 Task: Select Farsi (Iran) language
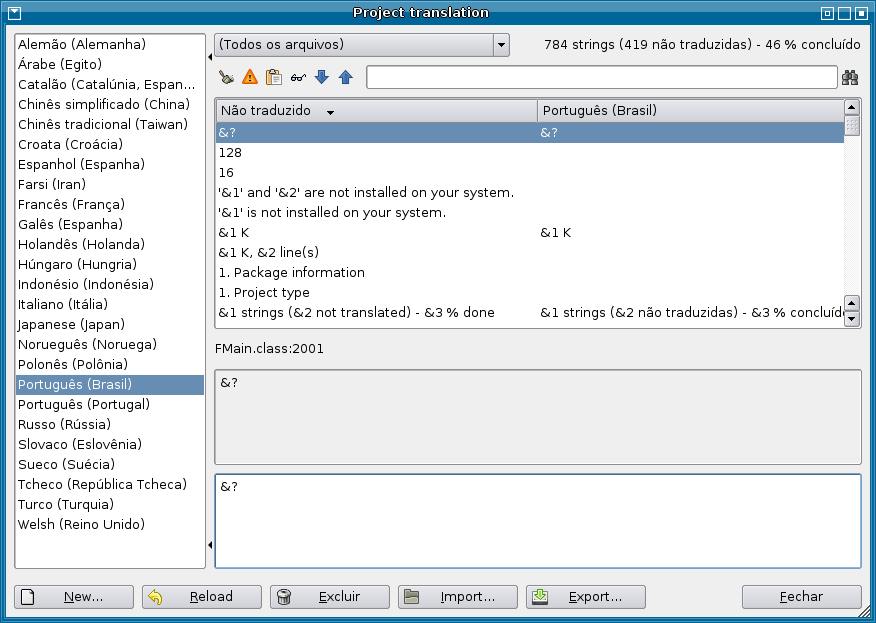[110, 184]
